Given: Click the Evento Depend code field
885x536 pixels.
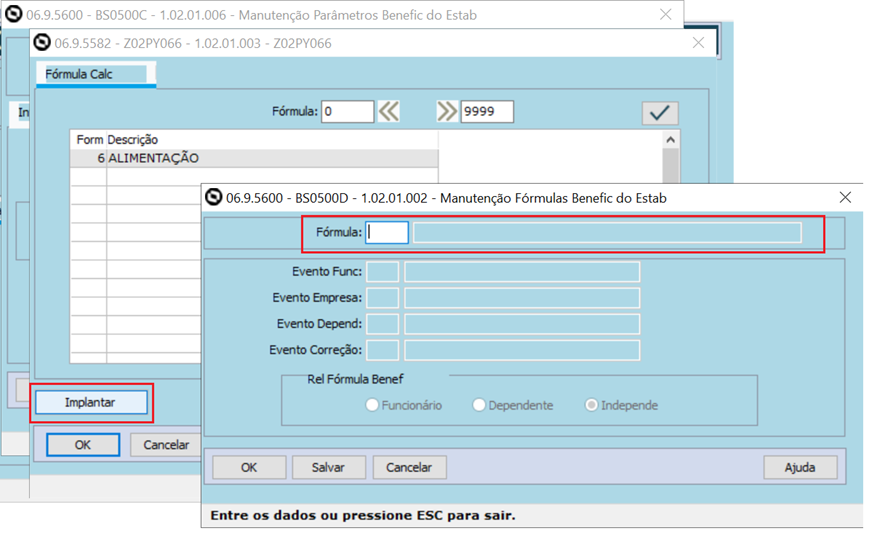Looking at the screenshot, I should point(383,324).
